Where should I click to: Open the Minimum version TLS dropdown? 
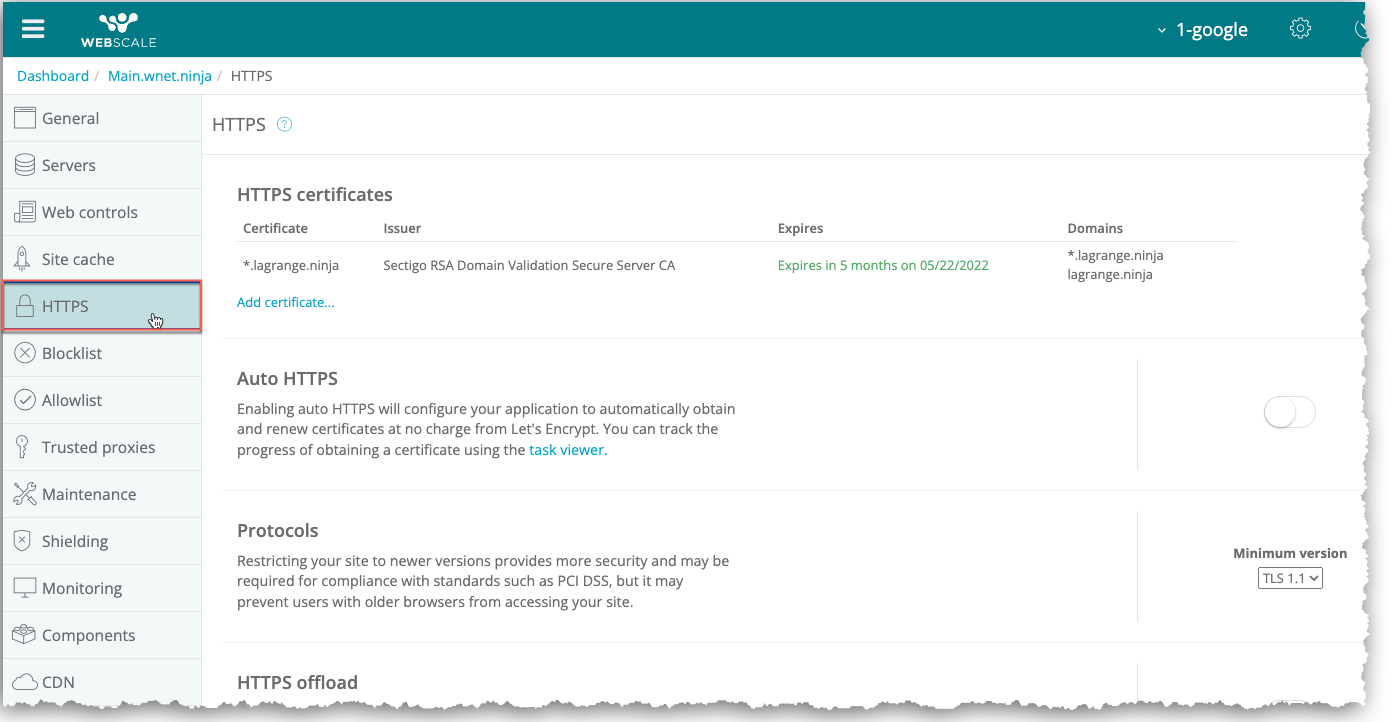pos(1290,578)
